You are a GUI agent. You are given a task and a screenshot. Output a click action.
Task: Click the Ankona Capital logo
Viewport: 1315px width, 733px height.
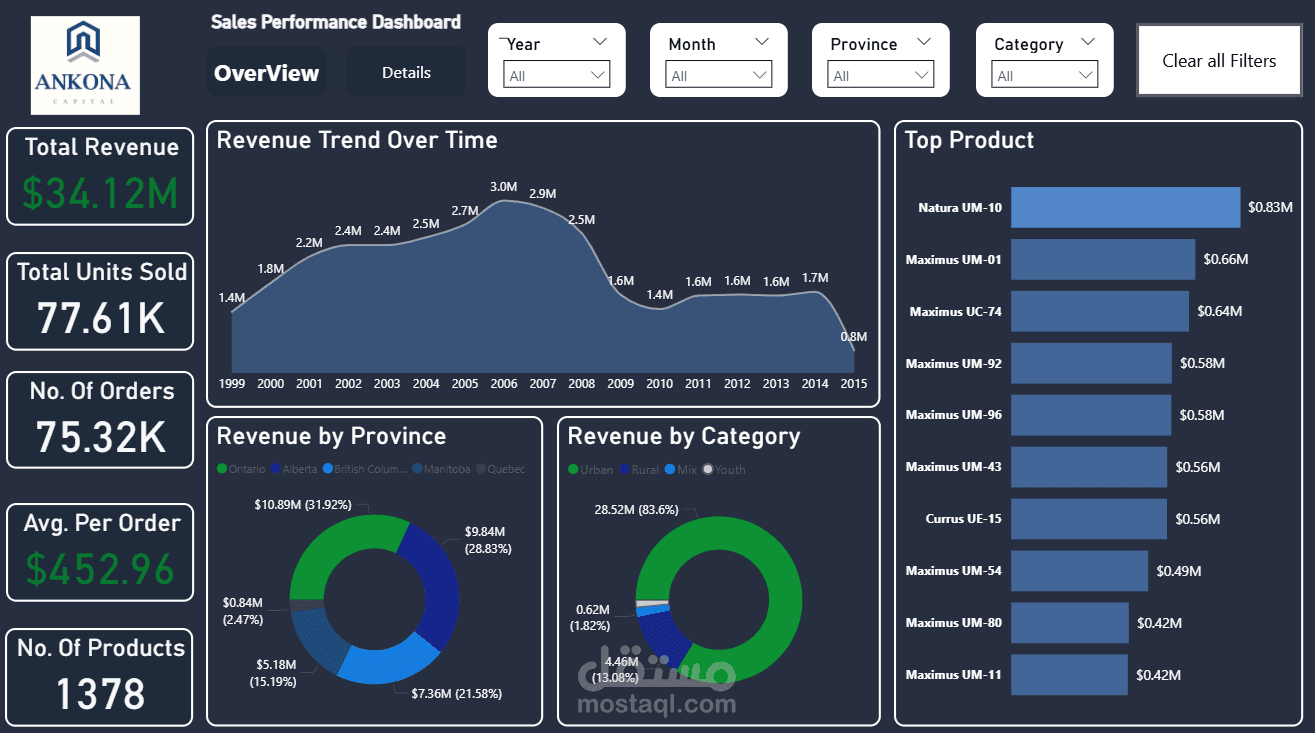(x=84, y=64)
